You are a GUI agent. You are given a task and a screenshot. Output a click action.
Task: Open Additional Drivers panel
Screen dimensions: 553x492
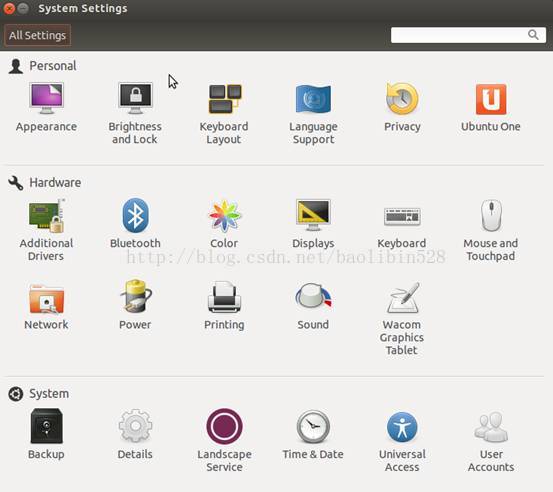point(46,230)
